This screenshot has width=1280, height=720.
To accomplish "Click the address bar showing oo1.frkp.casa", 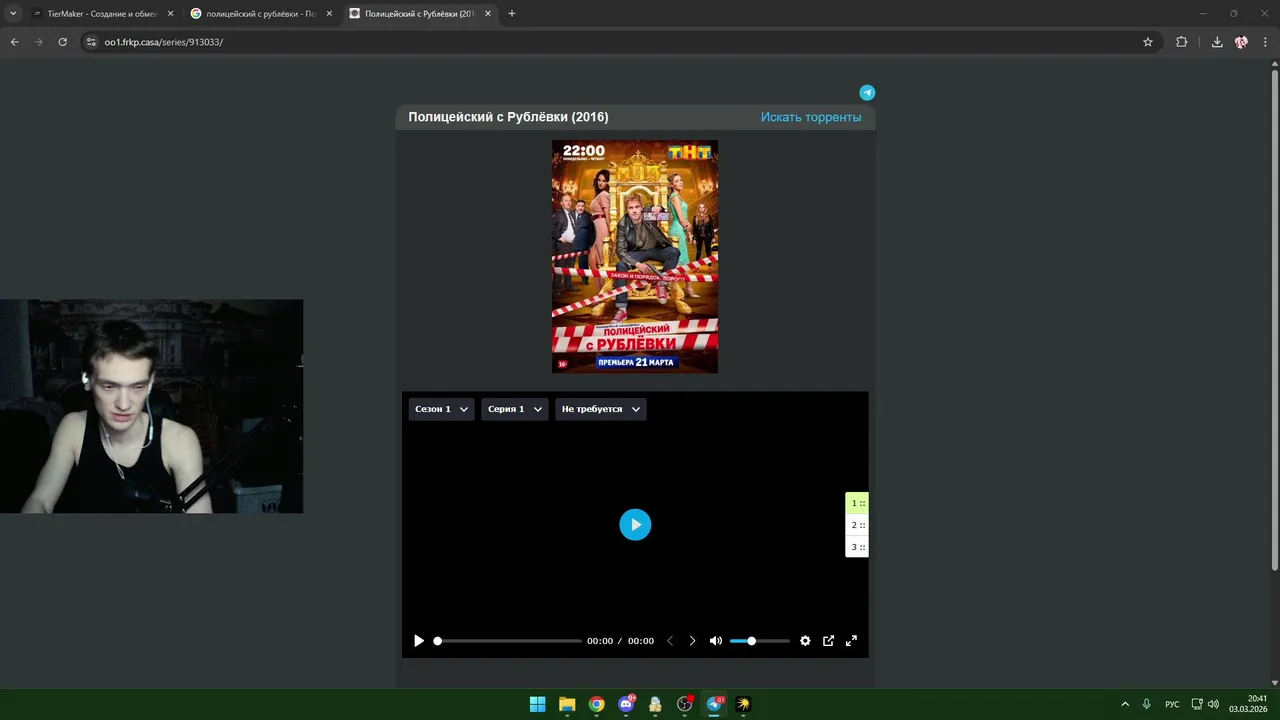I will tap(620, 42).
